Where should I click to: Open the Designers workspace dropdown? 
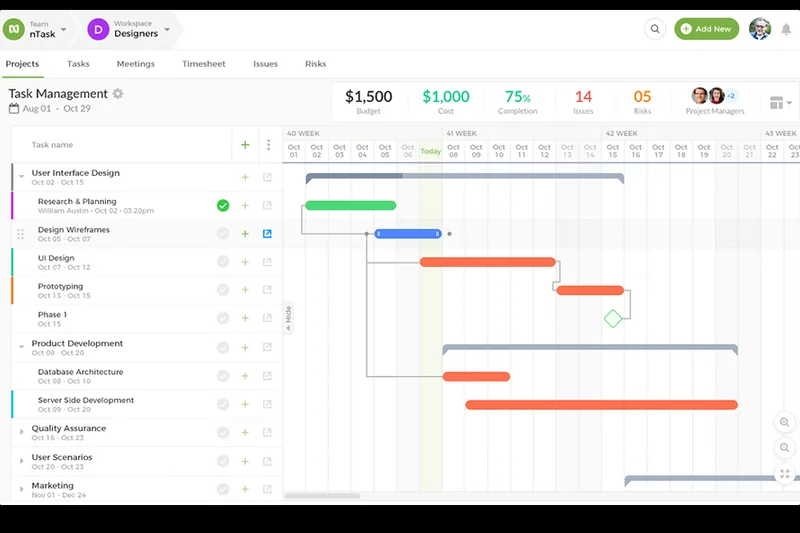pyautogui.click(x=167, y=29)
